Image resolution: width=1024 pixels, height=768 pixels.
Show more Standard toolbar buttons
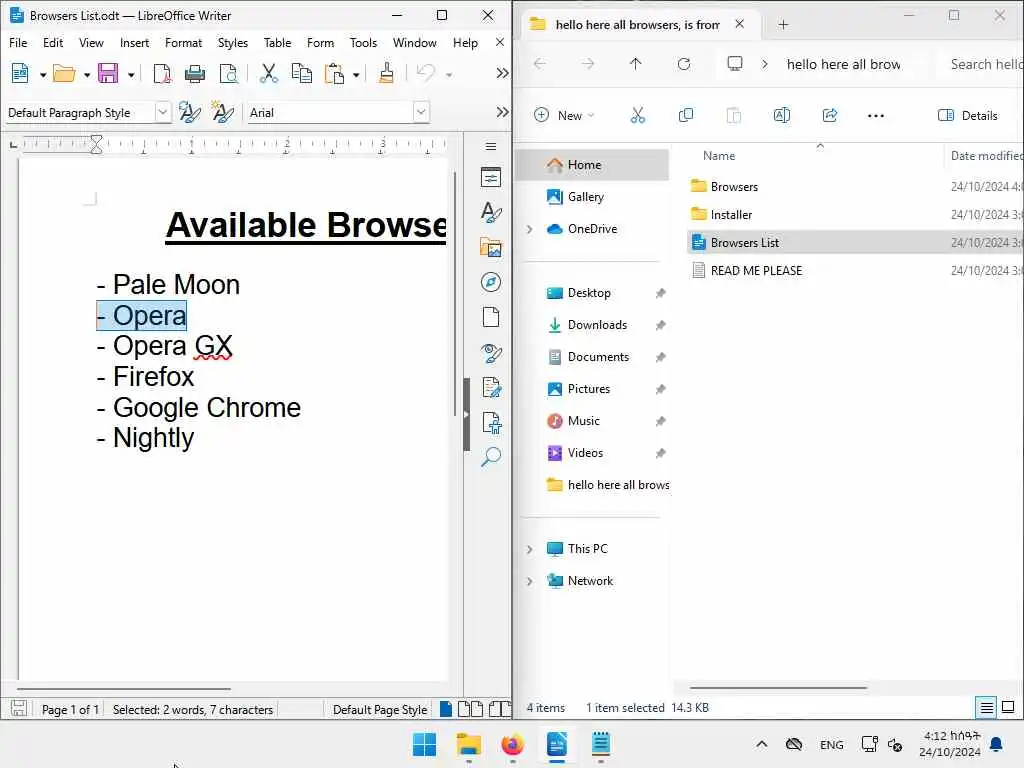tap(502, 73)
